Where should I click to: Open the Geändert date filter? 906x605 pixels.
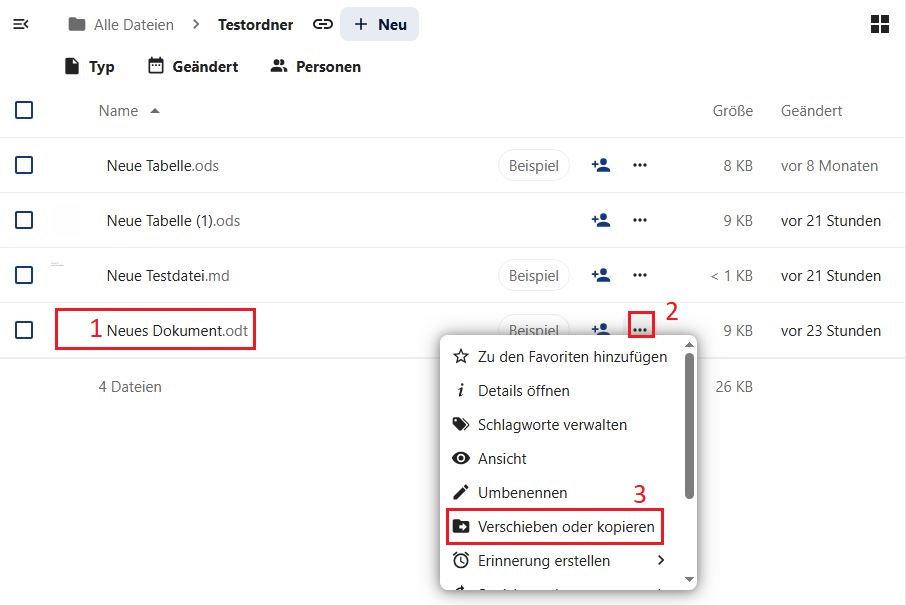(x=193, y=67)
